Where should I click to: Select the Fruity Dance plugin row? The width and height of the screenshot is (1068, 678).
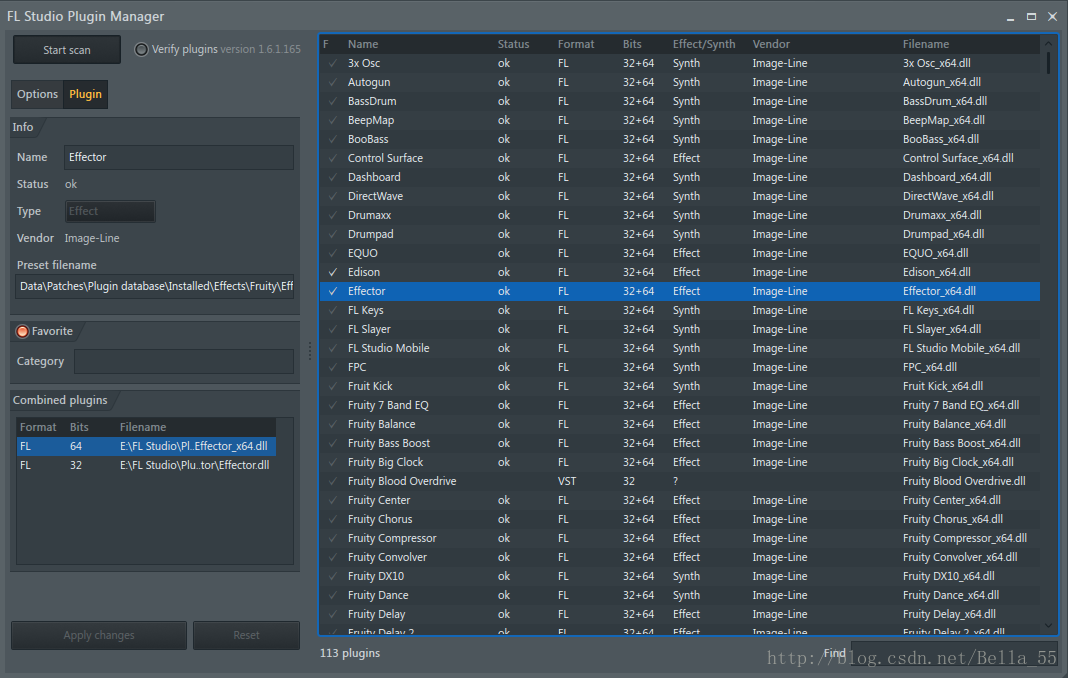[680, 596]
